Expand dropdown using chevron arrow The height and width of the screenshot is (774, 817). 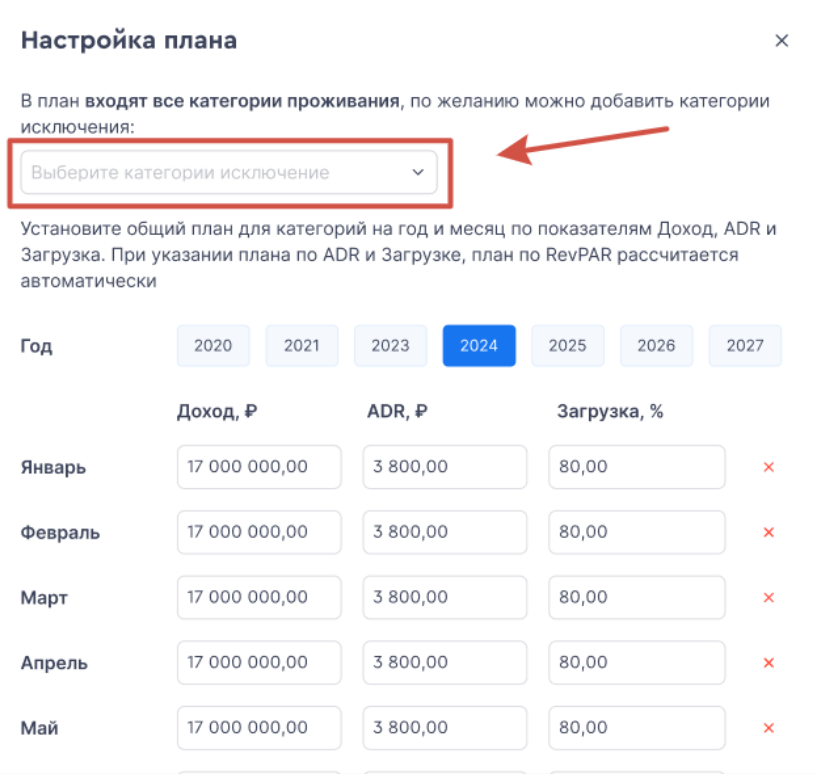[418, 172]
